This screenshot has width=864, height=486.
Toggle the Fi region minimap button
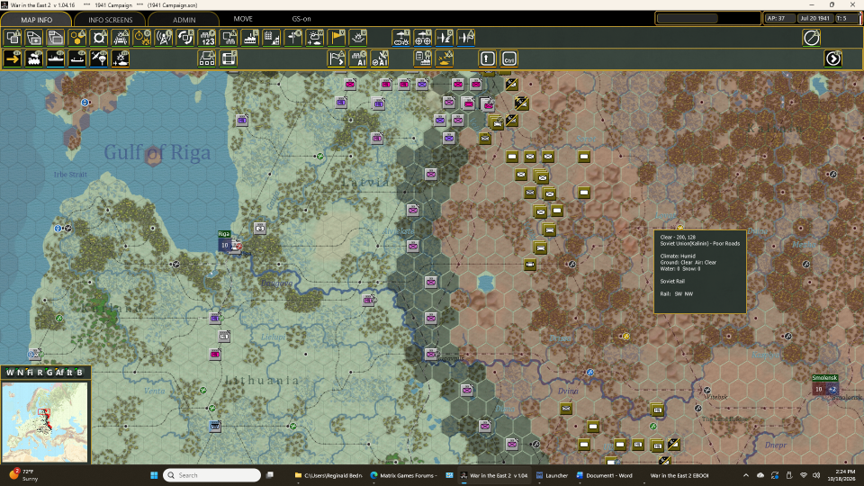pos(30,372)
